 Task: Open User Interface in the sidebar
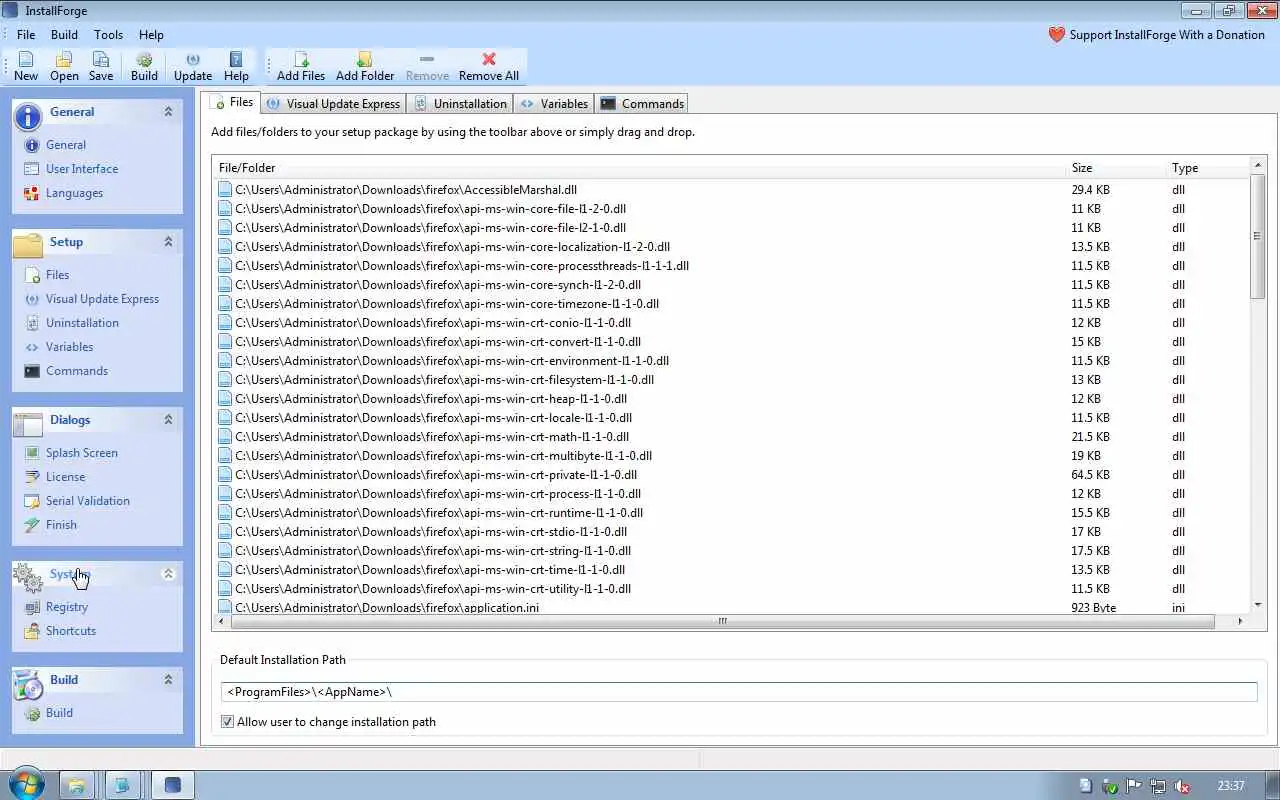coord(82,169)
